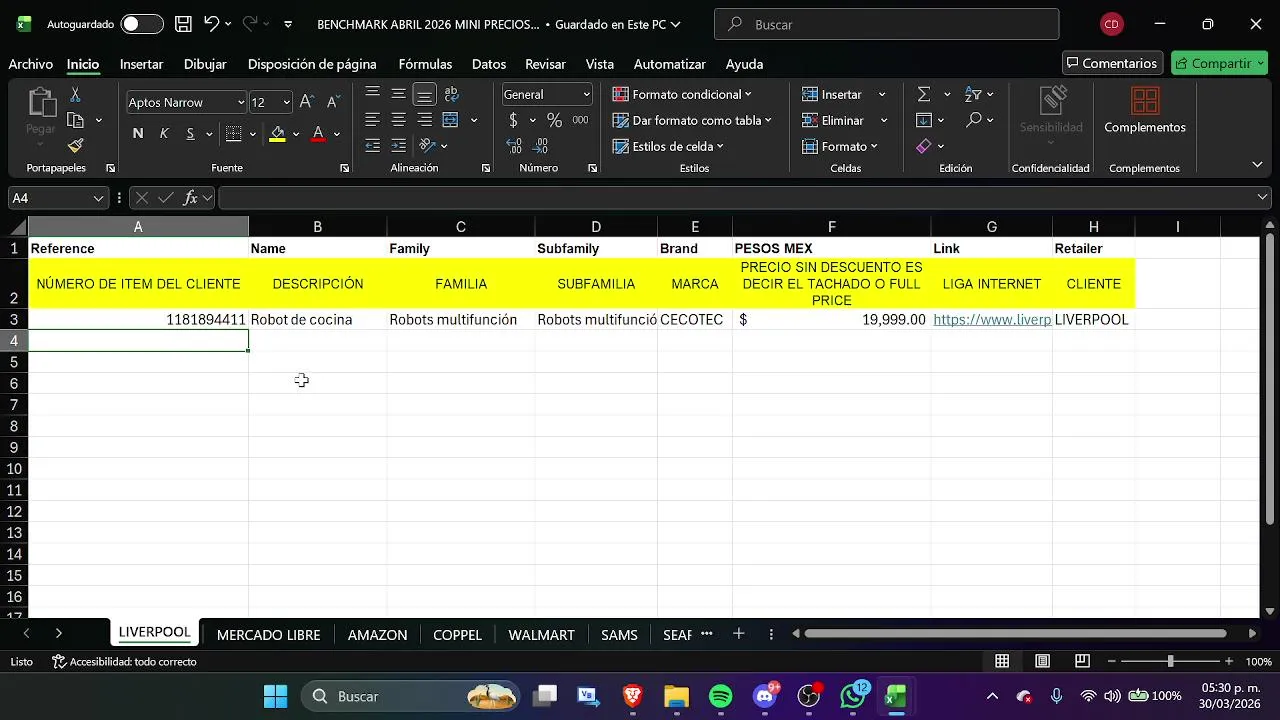Click the Merge and center cells icon
The width and height of the screenshot is (1280, 720).
click(450, 120)
